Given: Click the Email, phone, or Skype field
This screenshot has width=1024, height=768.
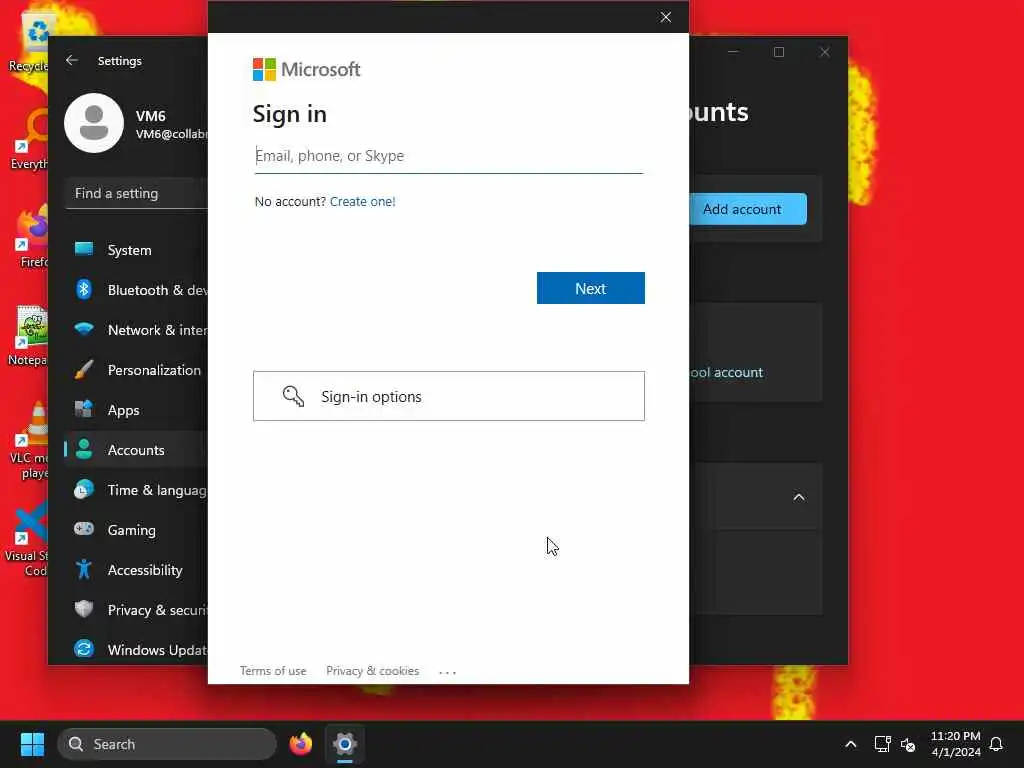Looking at the screenshot, I should [449, 156].
